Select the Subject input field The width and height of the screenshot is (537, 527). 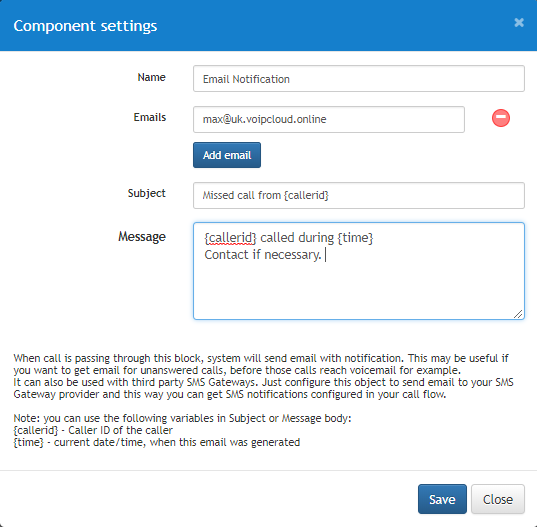pyautogui.click(x=359, y=196)
